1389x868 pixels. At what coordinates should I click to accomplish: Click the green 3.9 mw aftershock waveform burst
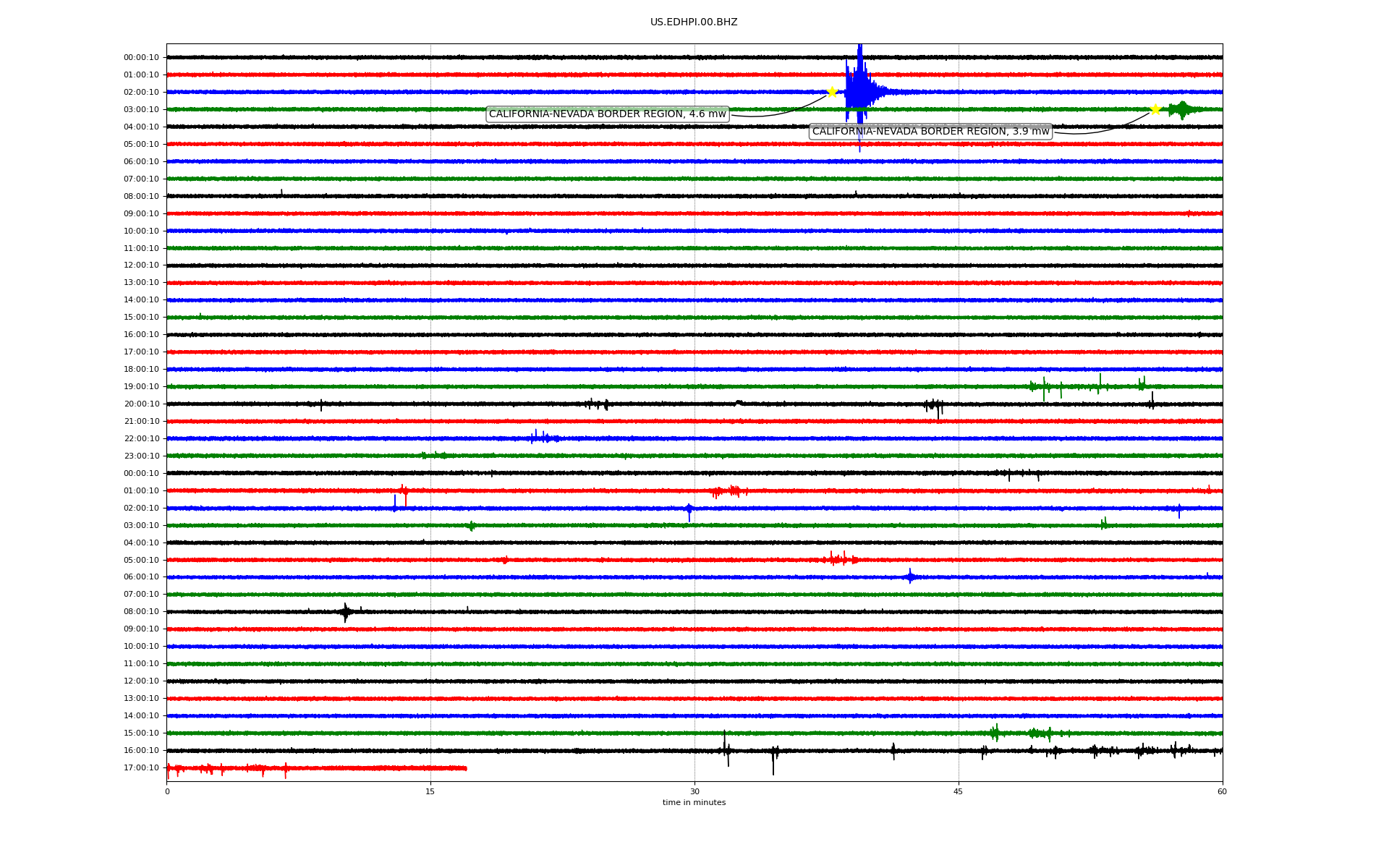1182,109
